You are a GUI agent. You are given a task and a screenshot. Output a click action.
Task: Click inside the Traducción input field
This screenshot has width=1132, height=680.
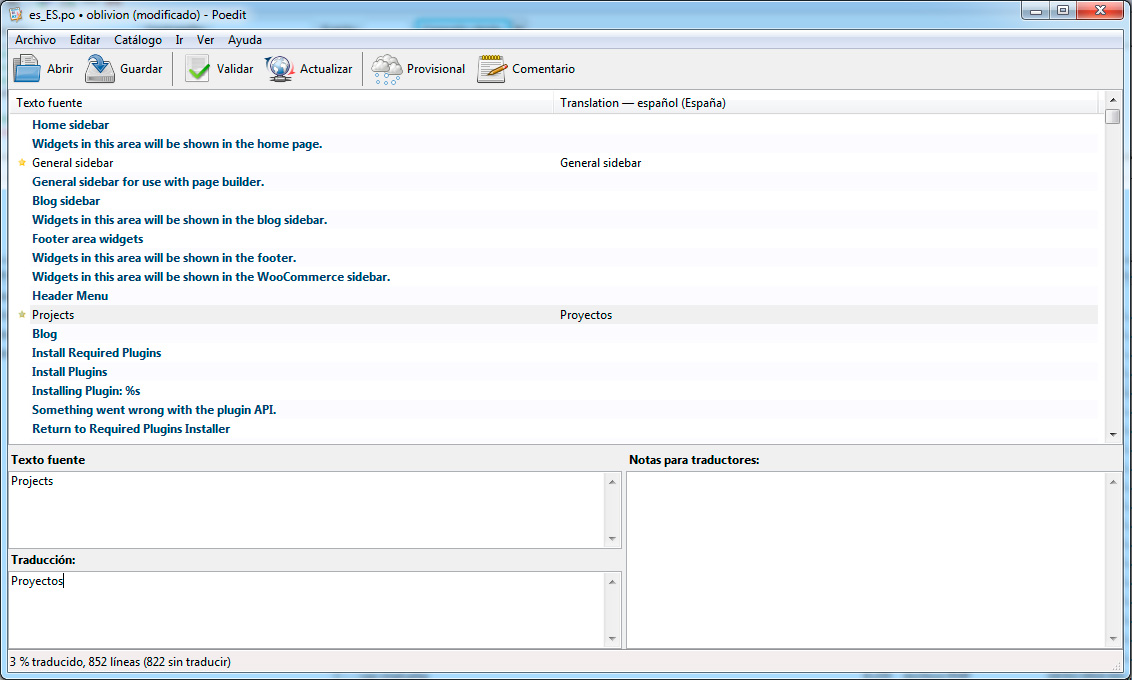pyautogui.click(x=306, y=610)
